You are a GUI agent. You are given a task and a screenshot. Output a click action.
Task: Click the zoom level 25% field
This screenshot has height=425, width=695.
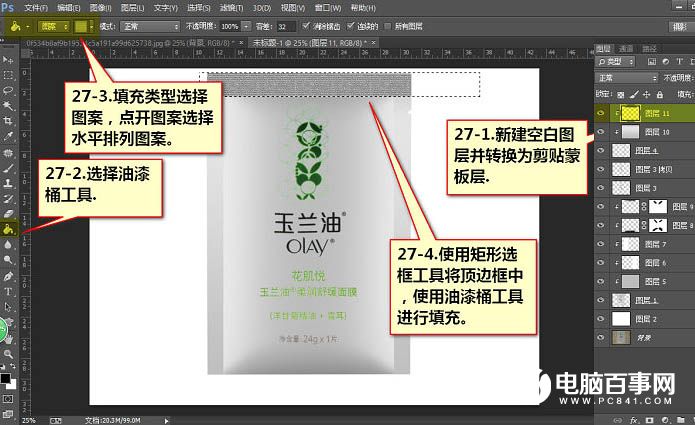pos(29,420)
